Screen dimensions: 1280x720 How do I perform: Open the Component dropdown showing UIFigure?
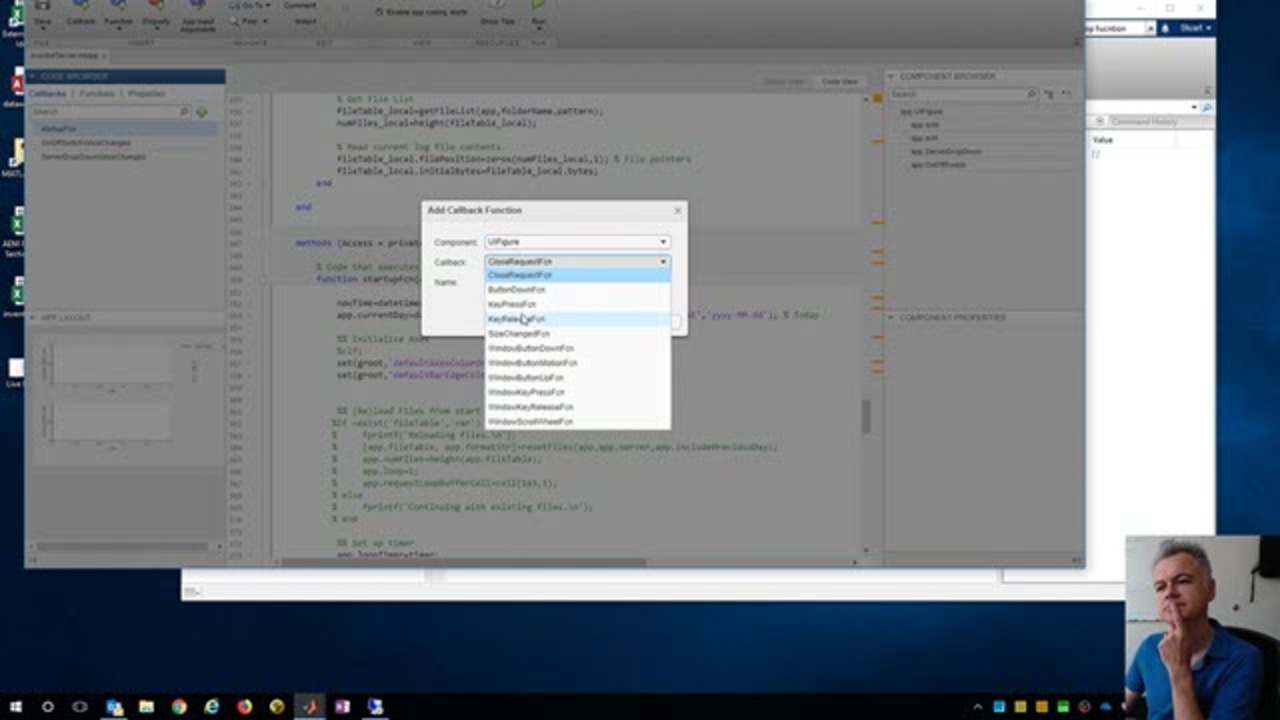pos(577,242)
